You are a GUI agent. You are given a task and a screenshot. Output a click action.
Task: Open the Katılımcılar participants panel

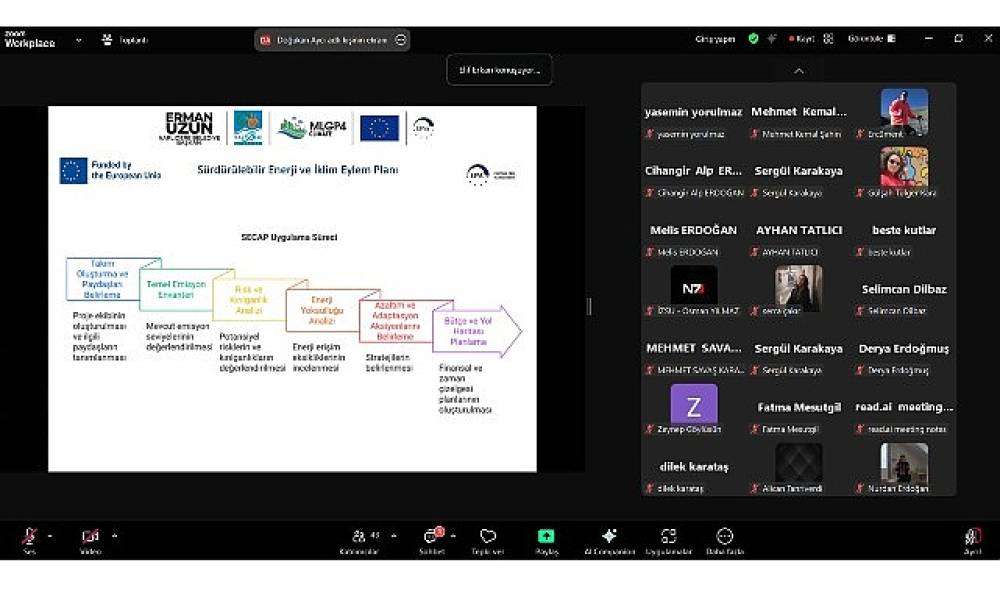pyautogui.click(x=359, y=538)
